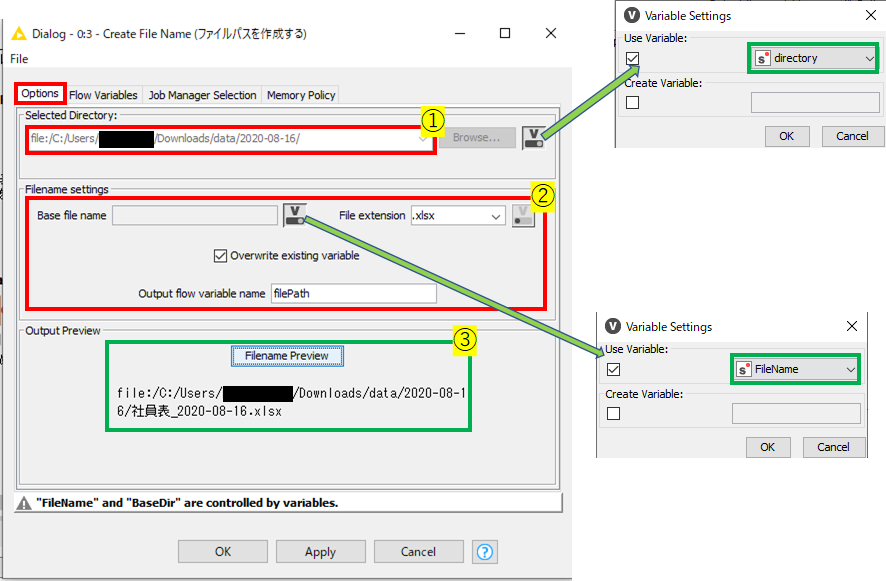Click Cancel in directory Variable Settings
The width and height of the screenshot is (886, 581).
pos(852,136)
